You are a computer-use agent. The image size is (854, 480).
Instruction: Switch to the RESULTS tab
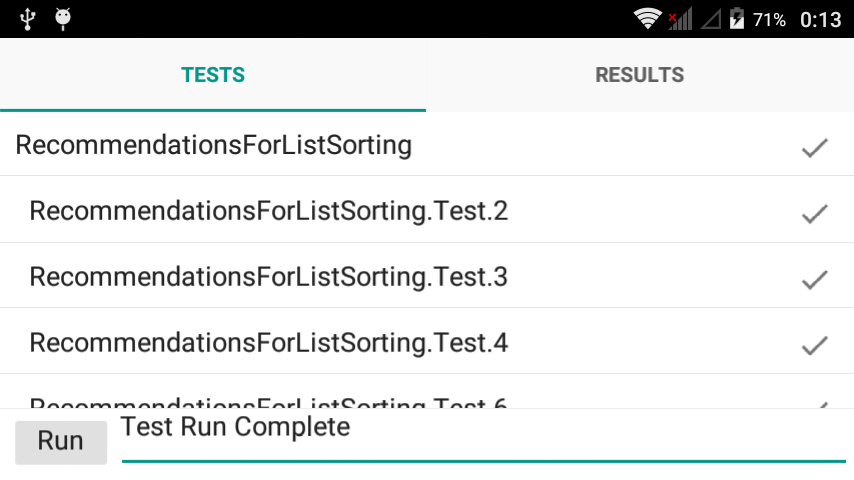pos(639,75)
